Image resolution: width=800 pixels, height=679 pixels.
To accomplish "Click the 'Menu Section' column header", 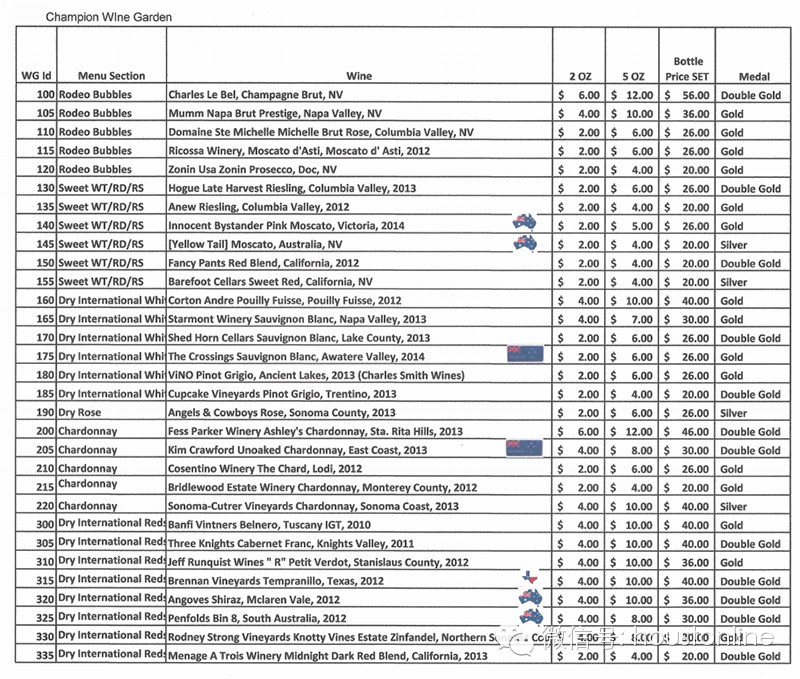I will (x=111, y=76).
